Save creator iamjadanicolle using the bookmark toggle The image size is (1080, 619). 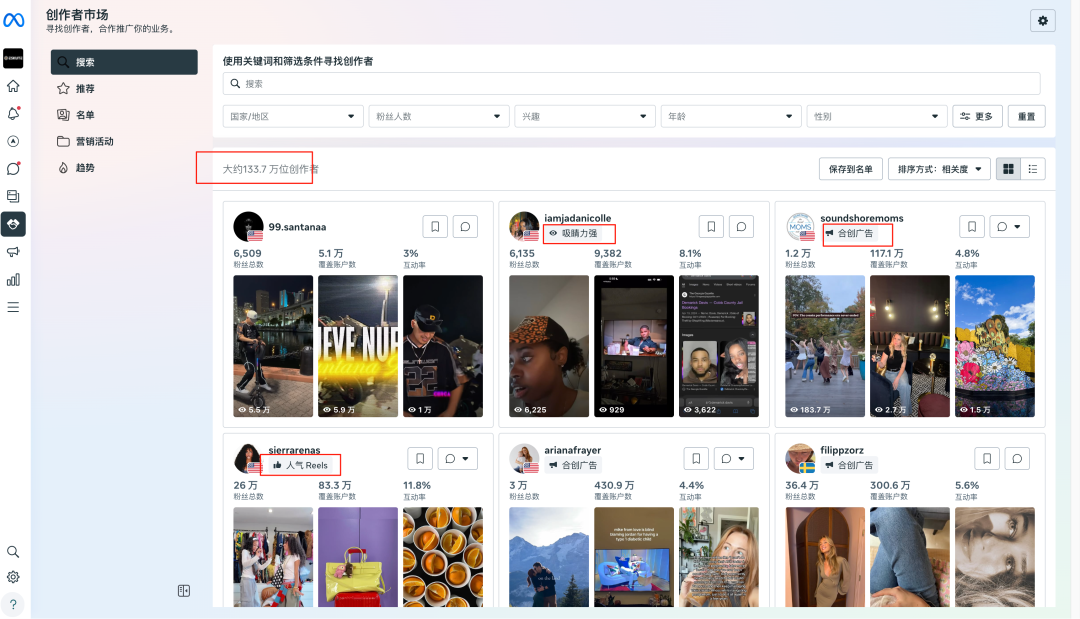(711, 226)
